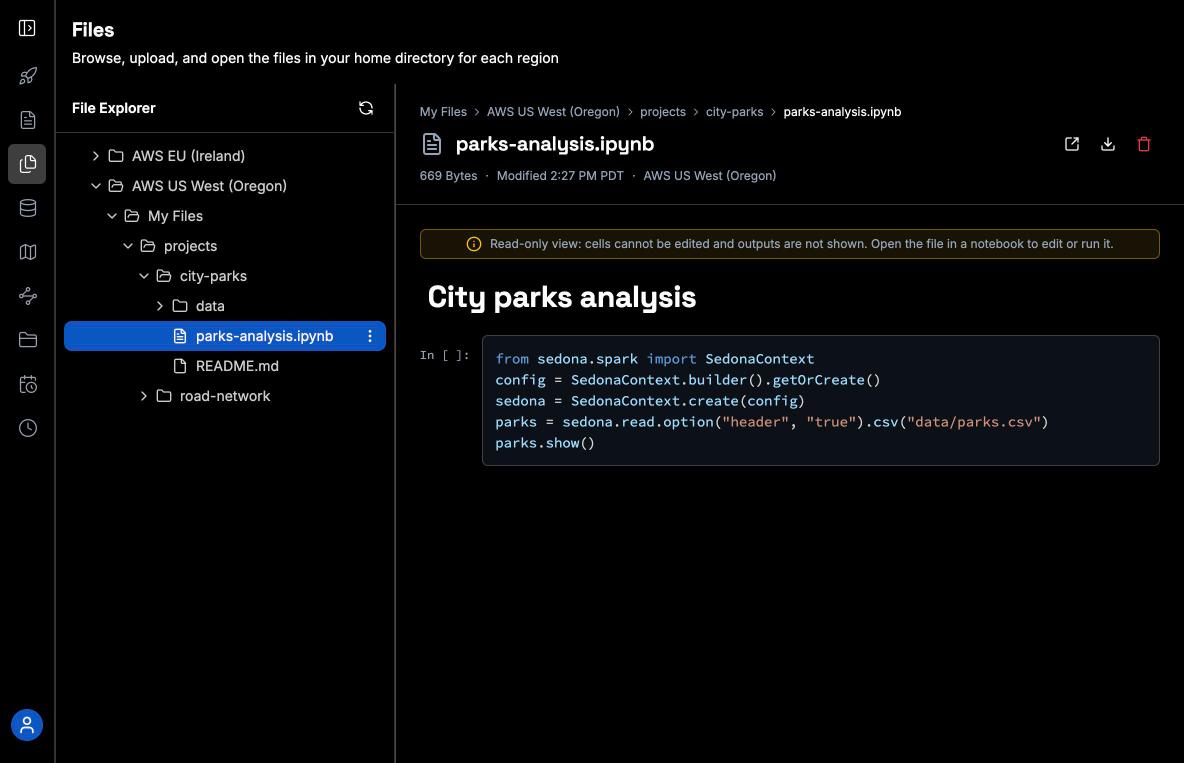Image resolution: width=1184 pixels, height=763 pixels.
Task: Open the rocket launch icon in sidebar
Action: coord(27,76)
